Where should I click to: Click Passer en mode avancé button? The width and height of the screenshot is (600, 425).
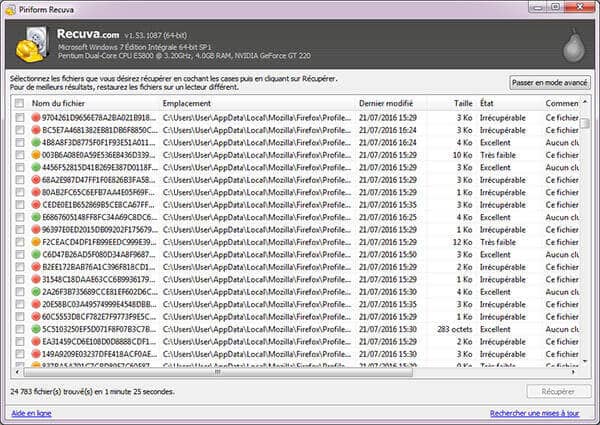[x=548, y=82]
